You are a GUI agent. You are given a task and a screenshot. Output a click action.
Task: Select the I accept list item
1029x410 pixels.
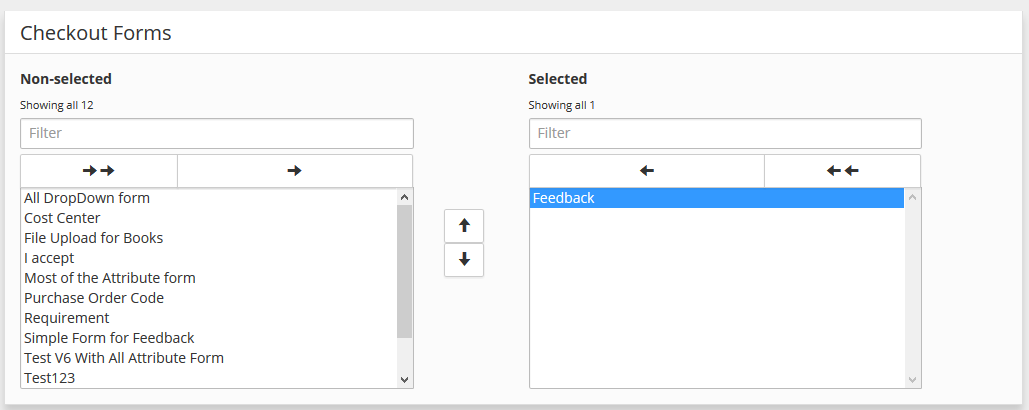49,258
